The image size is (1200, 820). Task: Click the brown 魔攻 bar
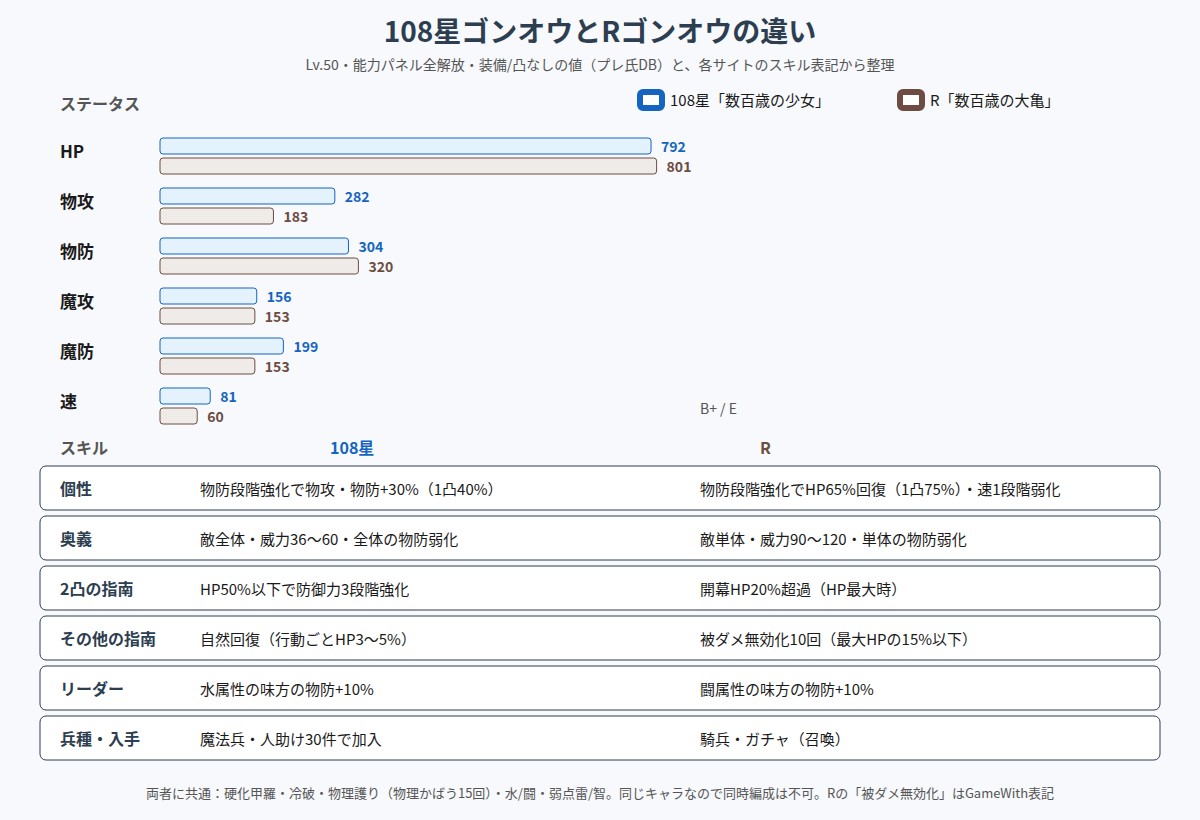207,316
